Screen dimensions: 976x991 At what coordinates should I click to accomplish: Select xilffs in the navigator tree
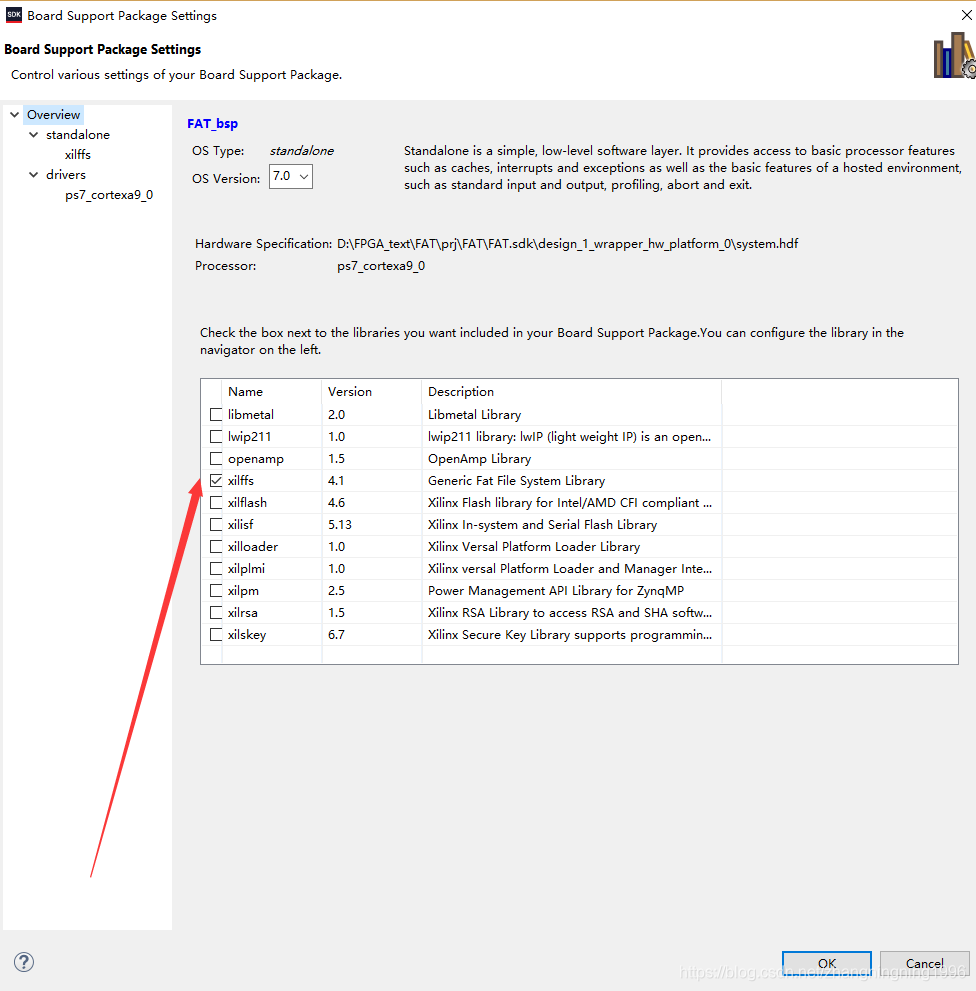(78, 155)
